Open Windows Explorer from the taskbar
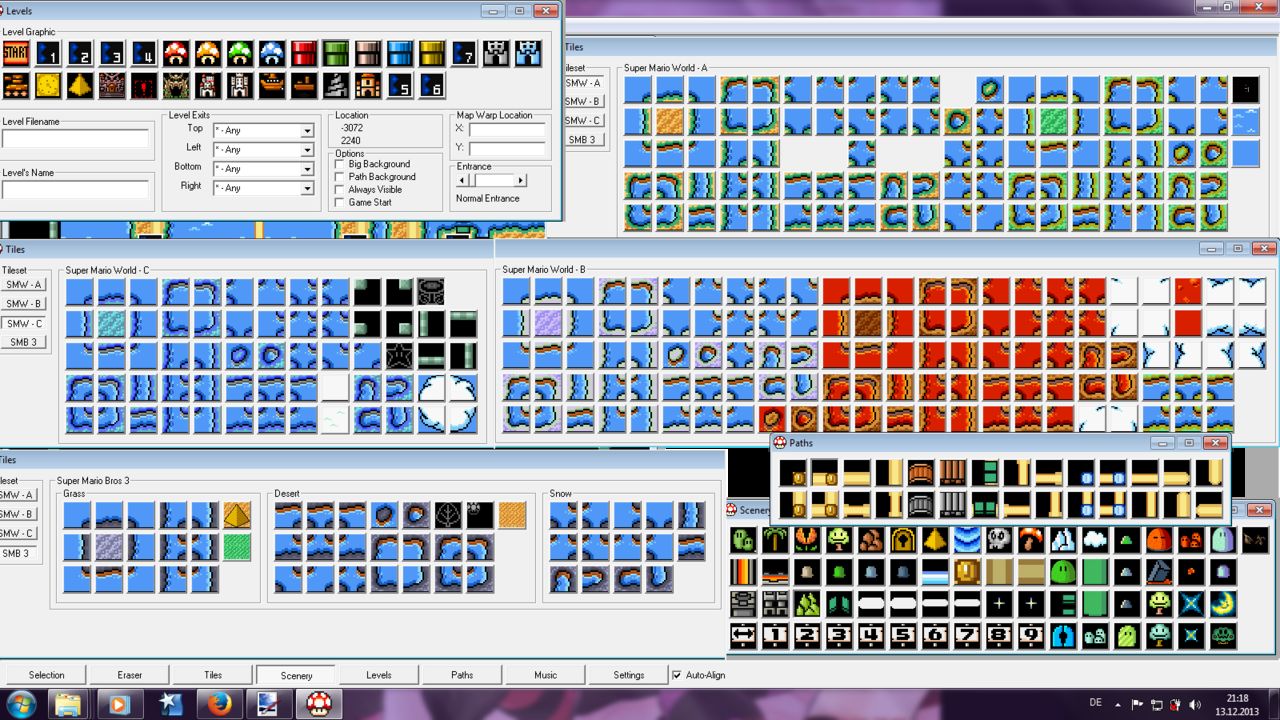The height and width of the screenshot is (720, 1280). [68, 704]
